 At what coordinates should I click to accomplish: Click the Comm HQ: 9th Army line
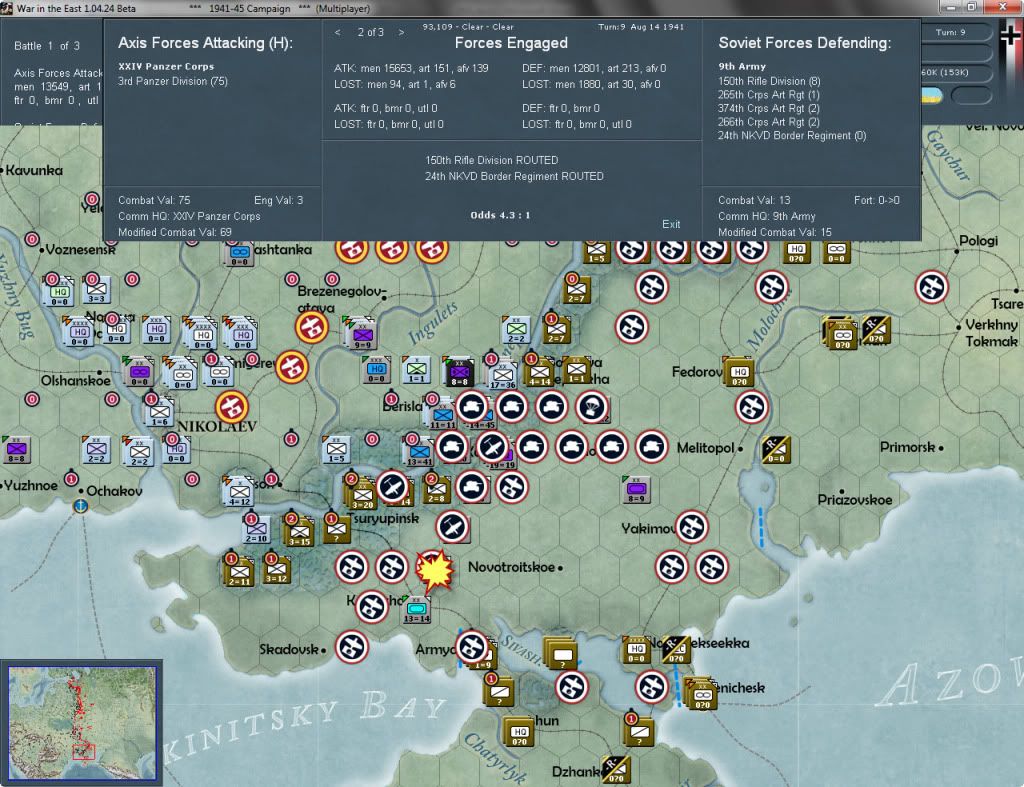click(x=767, y=216)
